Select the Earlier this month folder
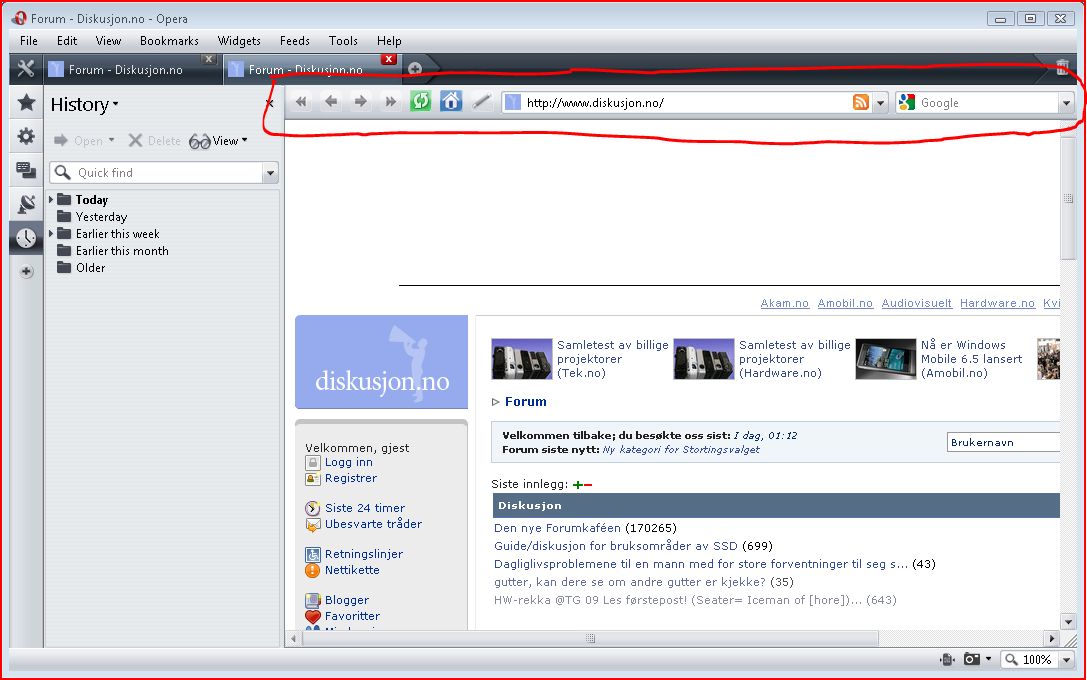The height and width of the screenshot is (680, 1087). point(122,251)
